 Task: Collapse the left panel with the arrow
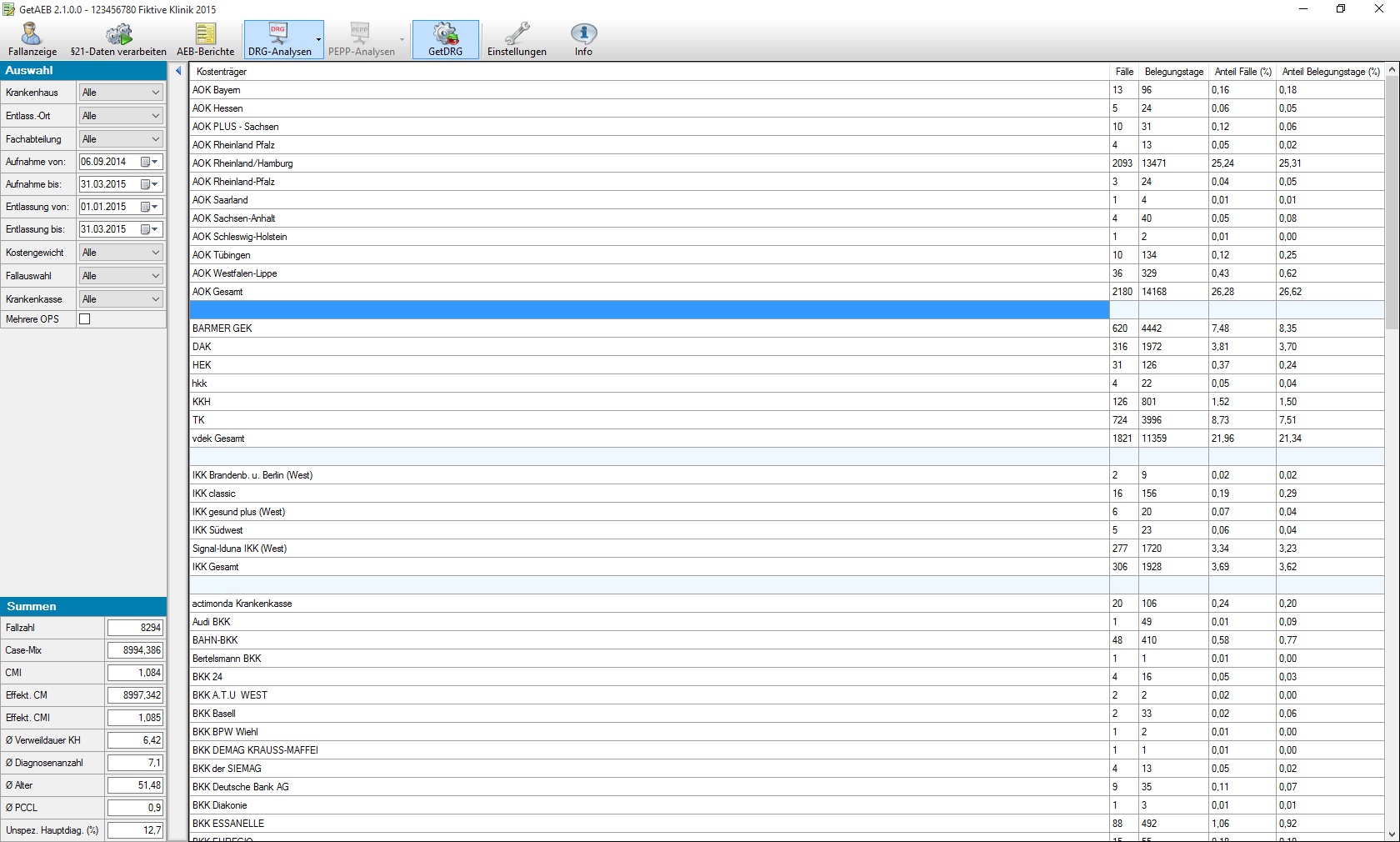[x=178, y=72]
